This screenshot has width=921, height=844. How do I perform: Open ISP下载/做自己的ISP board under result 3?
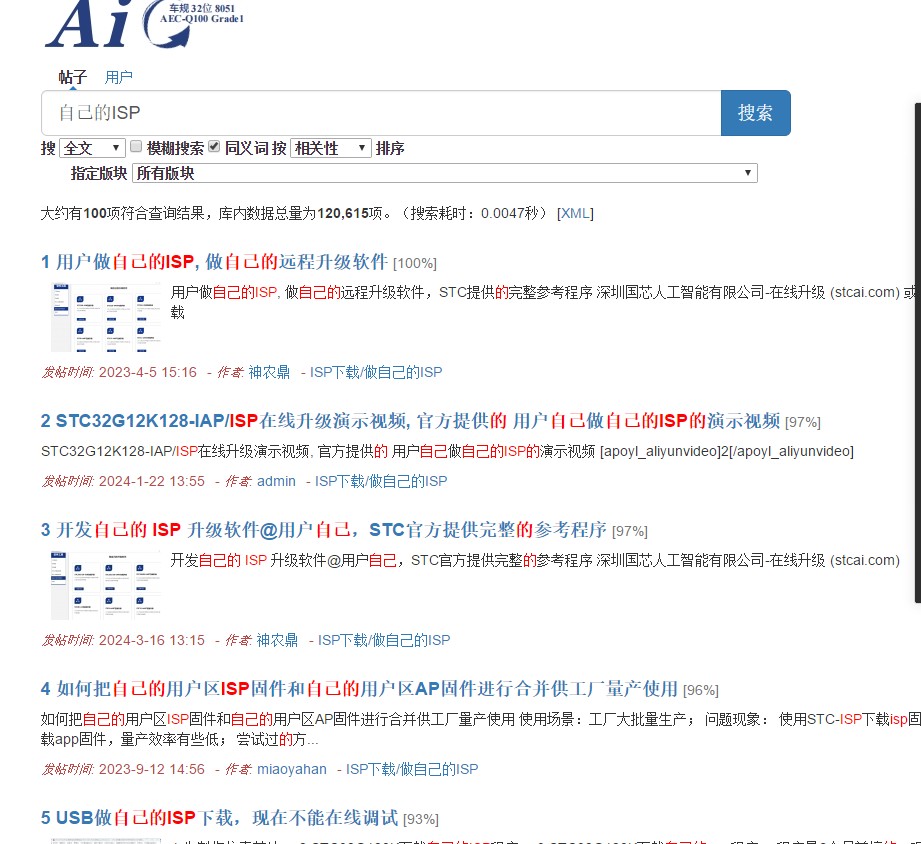(x=384, y=640)
